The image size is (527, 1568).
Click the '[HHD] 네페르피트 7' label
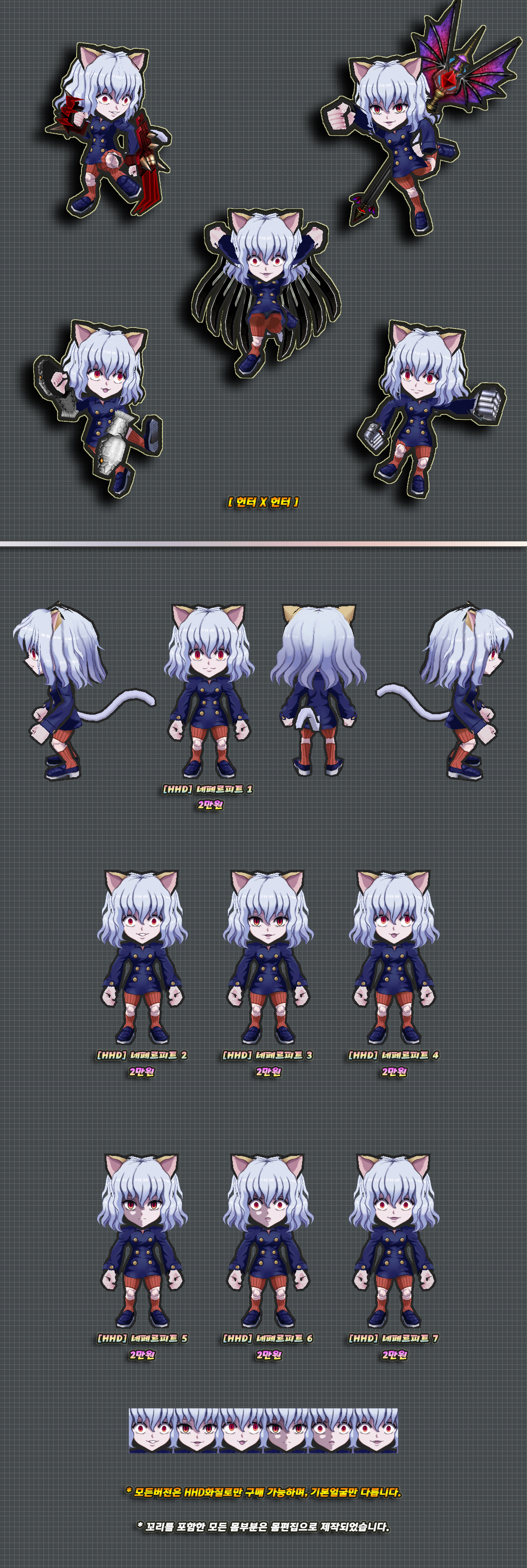tap(394, 1339)
